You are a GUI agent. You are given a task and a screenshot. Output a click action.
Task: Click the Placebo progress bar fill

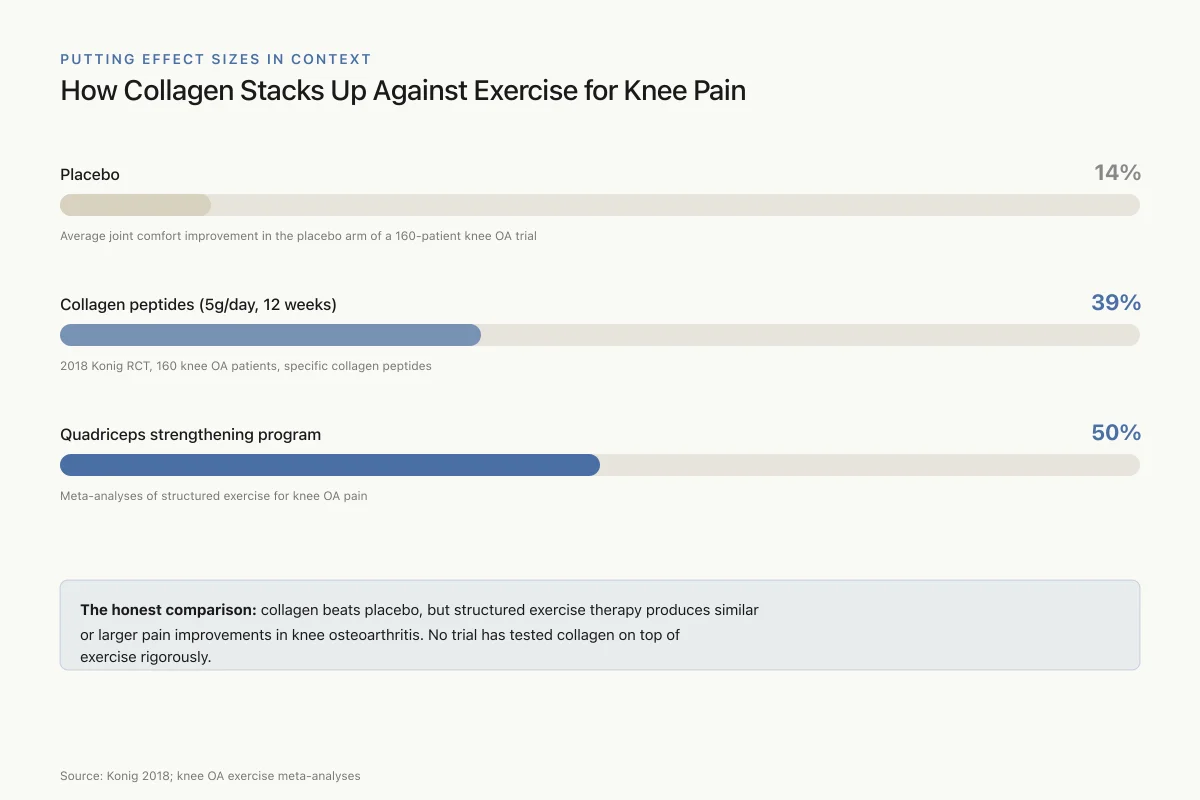[135, 205]
